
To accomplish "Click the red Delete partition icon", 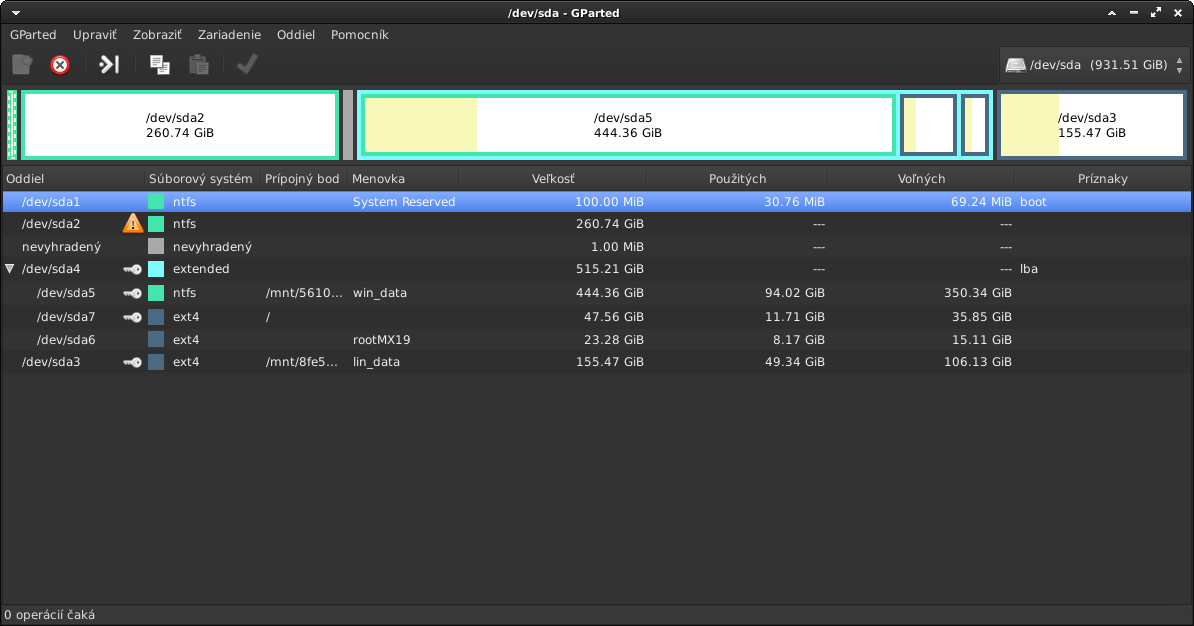I will point(60,65).
